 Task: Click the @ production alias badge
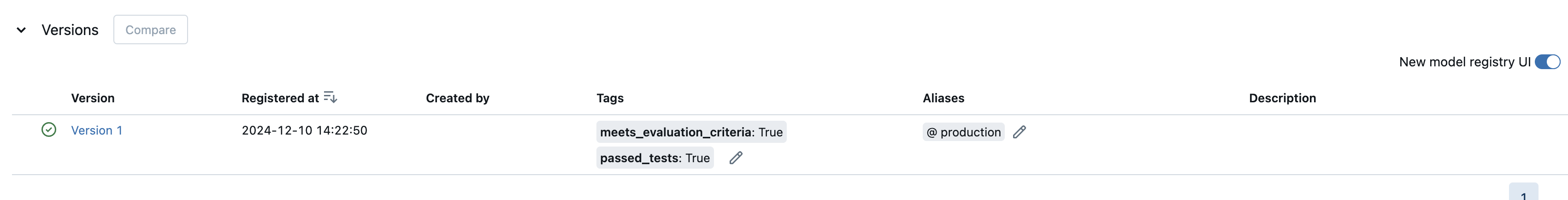pos(963,132)
